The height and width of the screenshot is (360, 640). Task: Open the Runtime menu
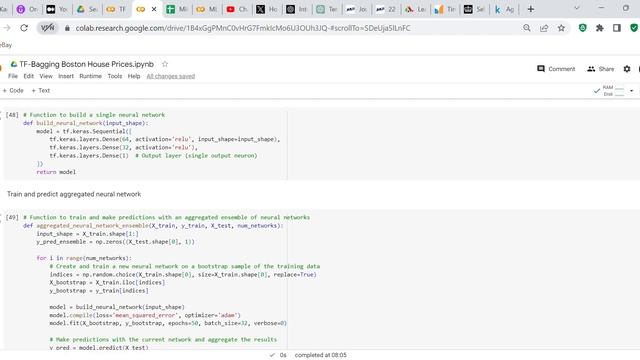point(90,76)
